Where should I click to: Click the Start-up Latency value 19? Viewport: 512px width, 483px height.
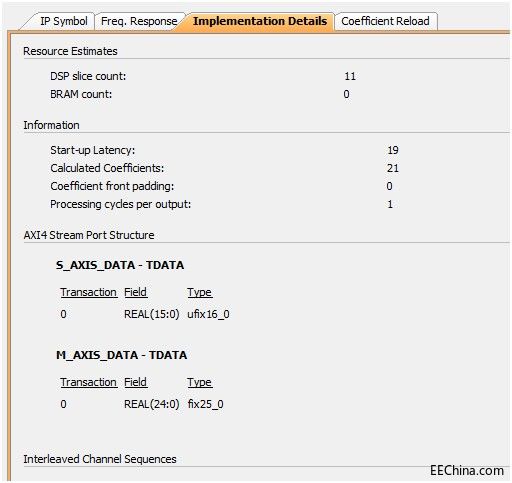tap(393, 150)
